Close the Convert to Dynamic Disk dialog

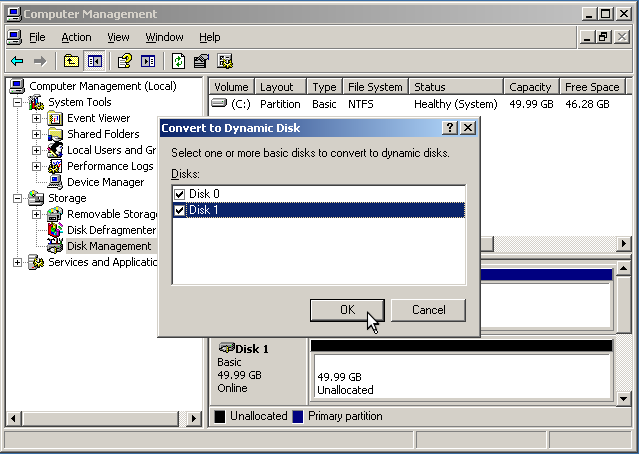pyautogui.click(x=468, y=128)
